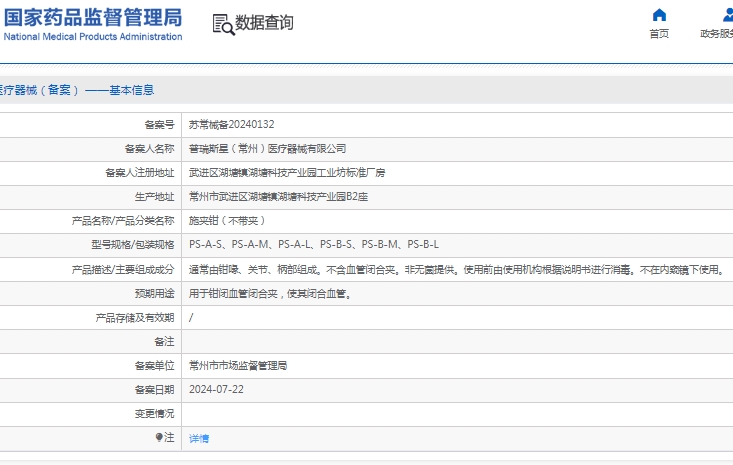Open the 详情 link
Screen dimensions: 733x465
(x=199, y=438)
